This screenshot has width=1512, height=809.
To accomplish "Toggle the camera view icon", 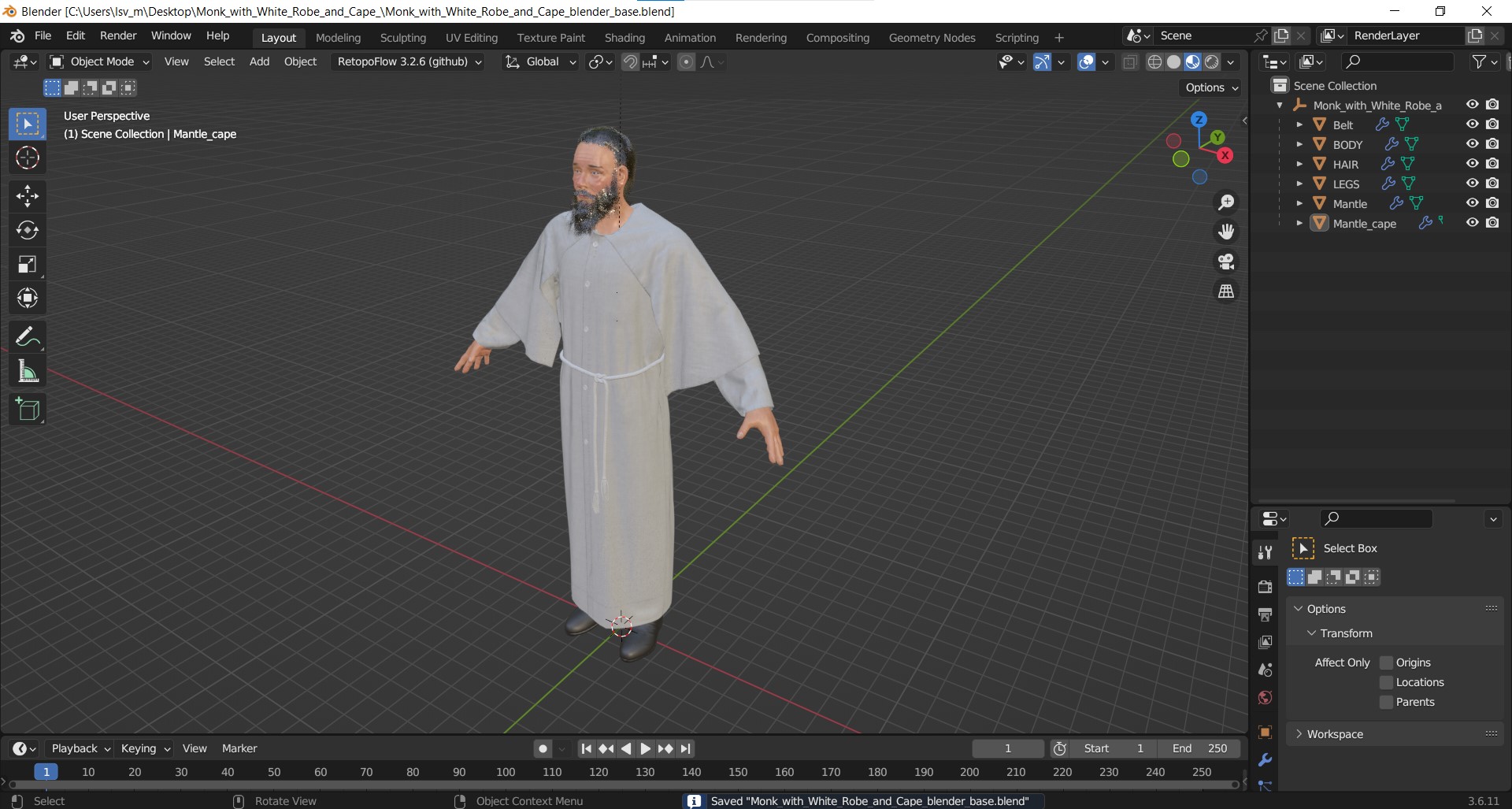I will point(1226,262).
